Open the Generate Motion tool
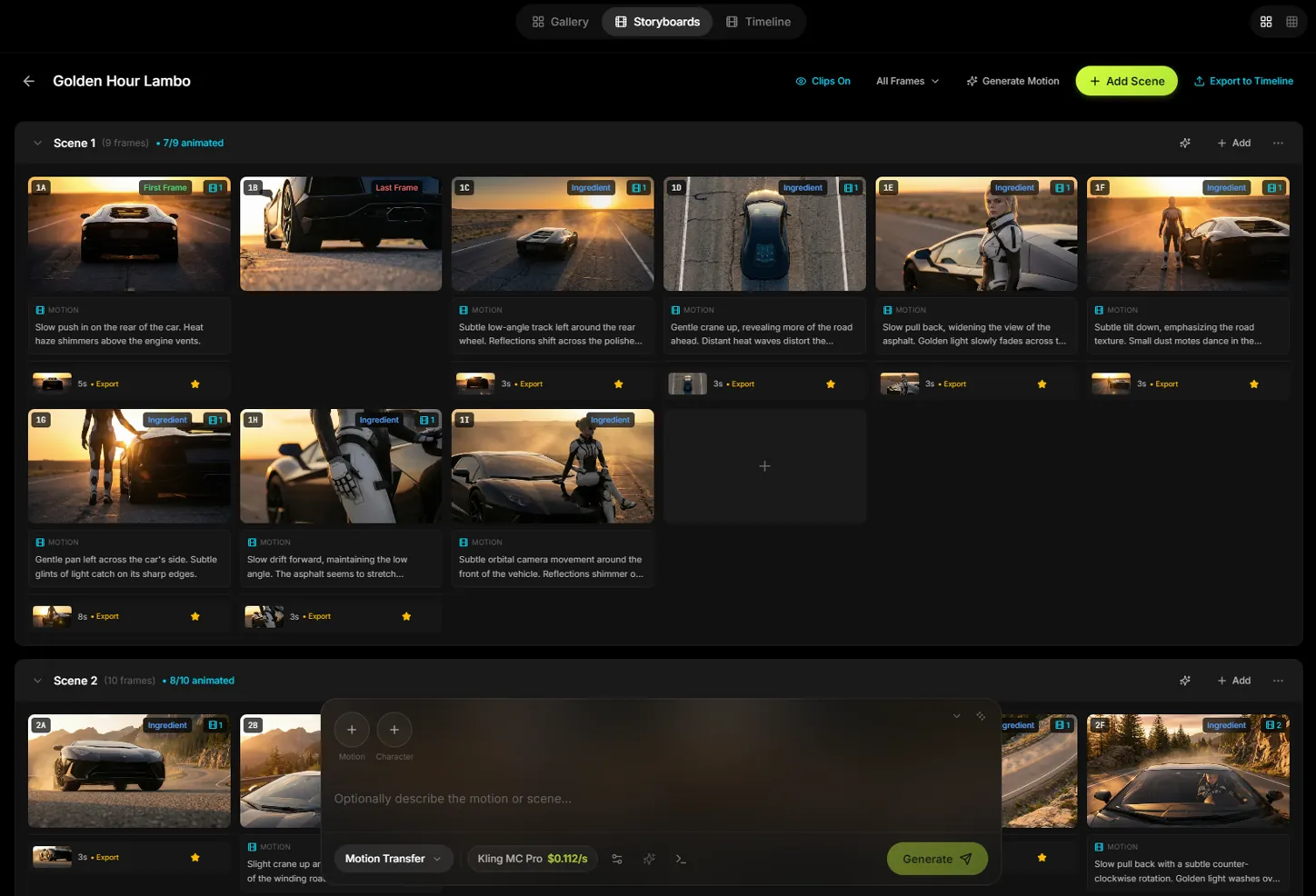 (1013, 81)
